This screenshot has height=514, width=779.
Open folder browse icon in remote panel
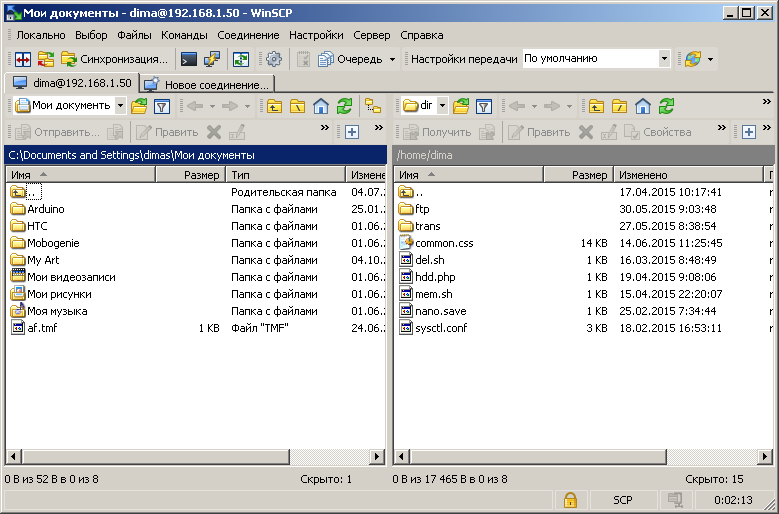(461, 106)
